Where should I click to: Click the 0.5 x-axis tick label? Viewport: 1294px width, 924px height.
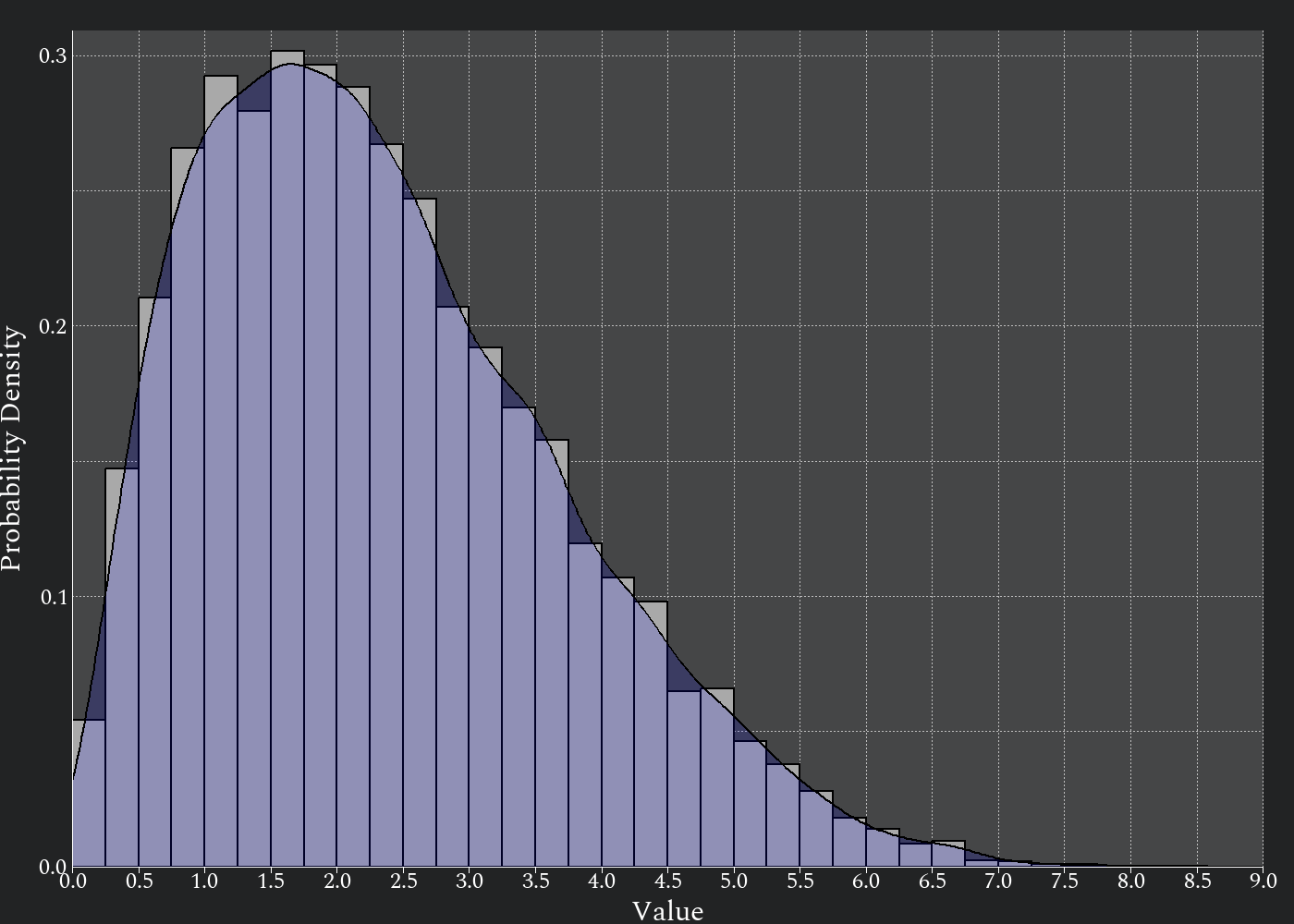(139, 881)
